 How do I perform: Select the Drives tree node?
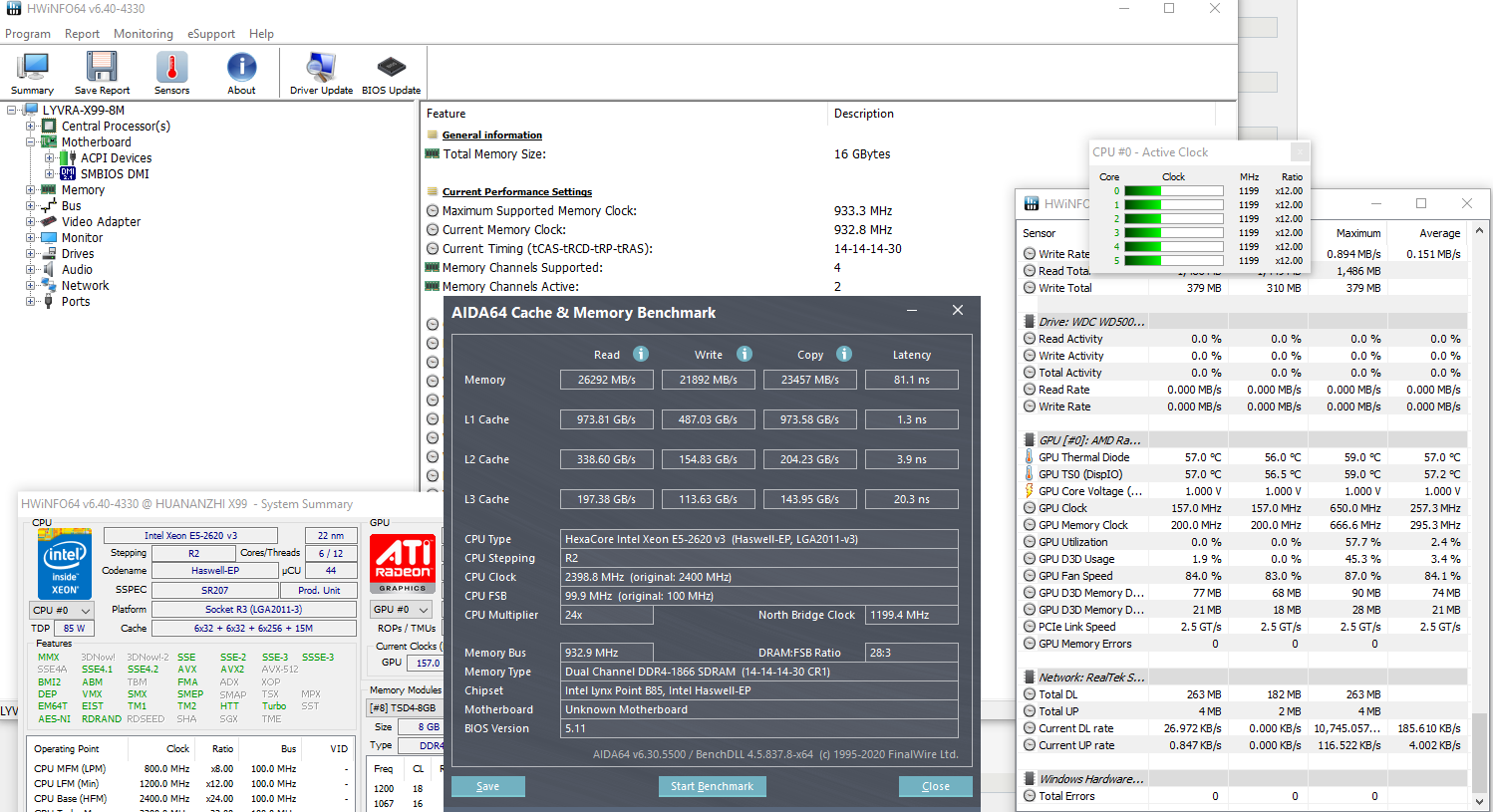point(78,254)
